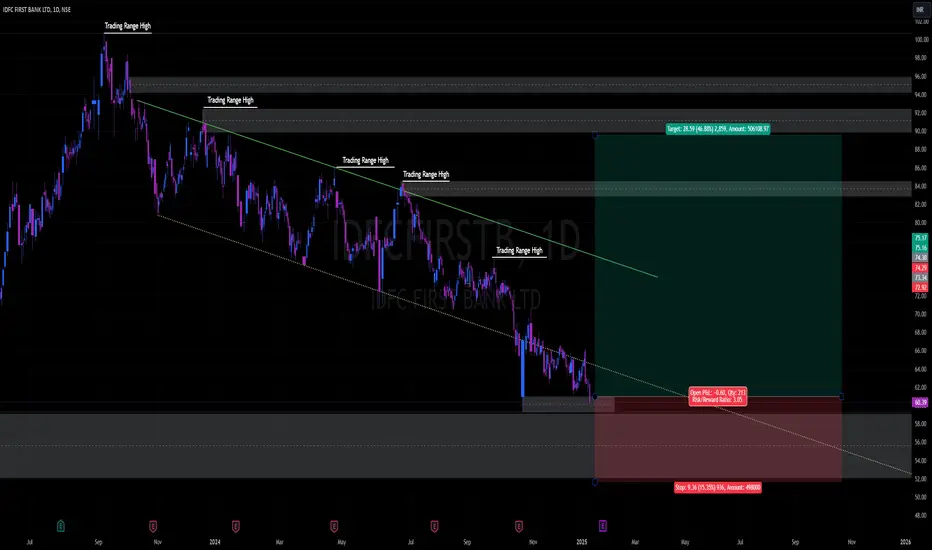932x550 pixels.
Task: Click the green 75.17 price label
Action: [x=920, y=238]
